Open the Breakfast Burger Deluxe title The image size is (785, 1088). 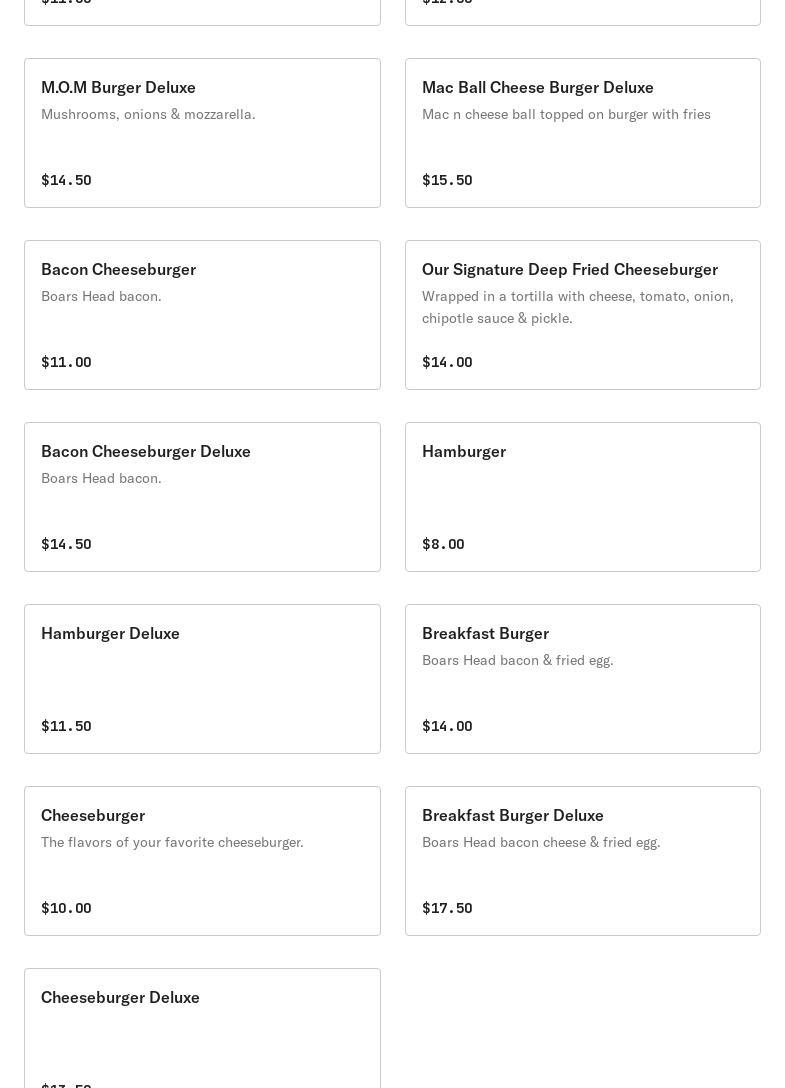click(x=513, y=816)
